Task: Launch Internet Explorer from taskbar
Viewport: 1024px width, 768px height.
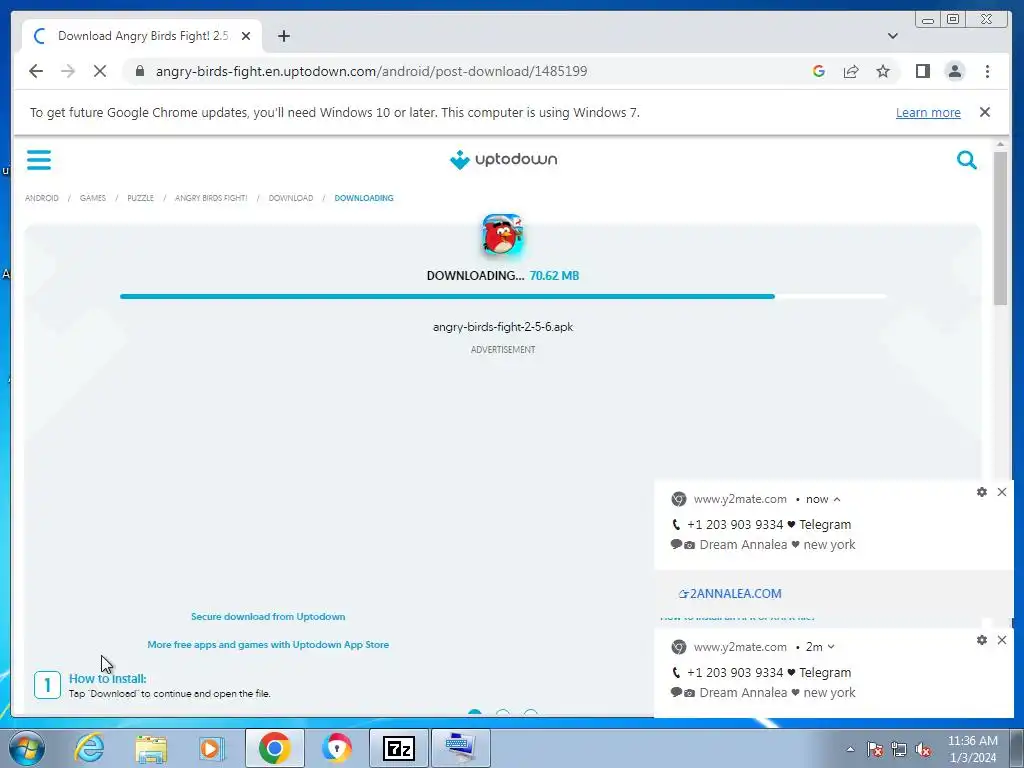Action: click(89, 748)
